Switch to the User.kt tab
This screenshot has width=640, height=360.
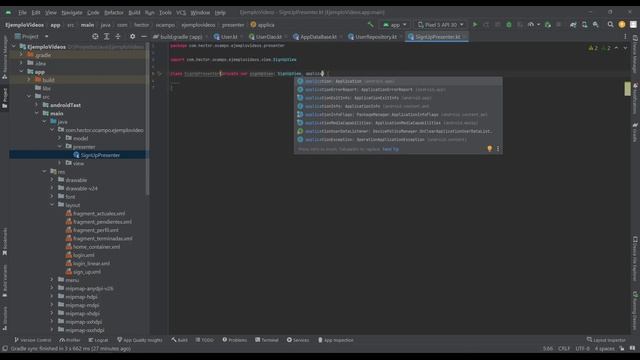pos(225,37)
